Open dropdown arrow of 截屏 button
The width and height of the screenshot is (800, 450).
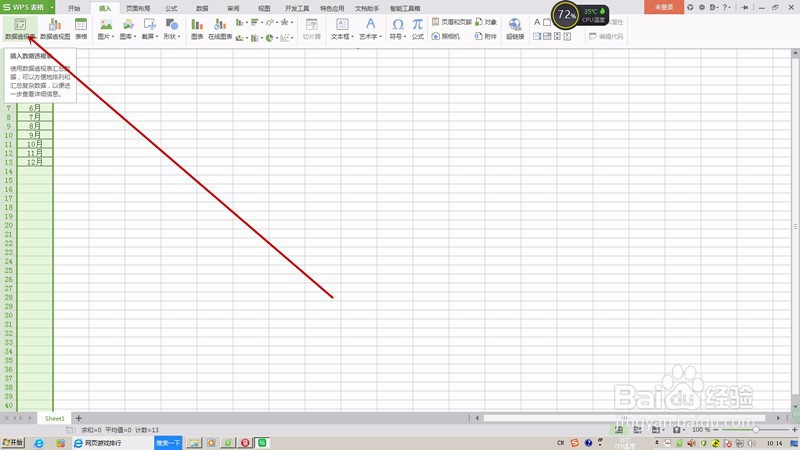point(157,37)
